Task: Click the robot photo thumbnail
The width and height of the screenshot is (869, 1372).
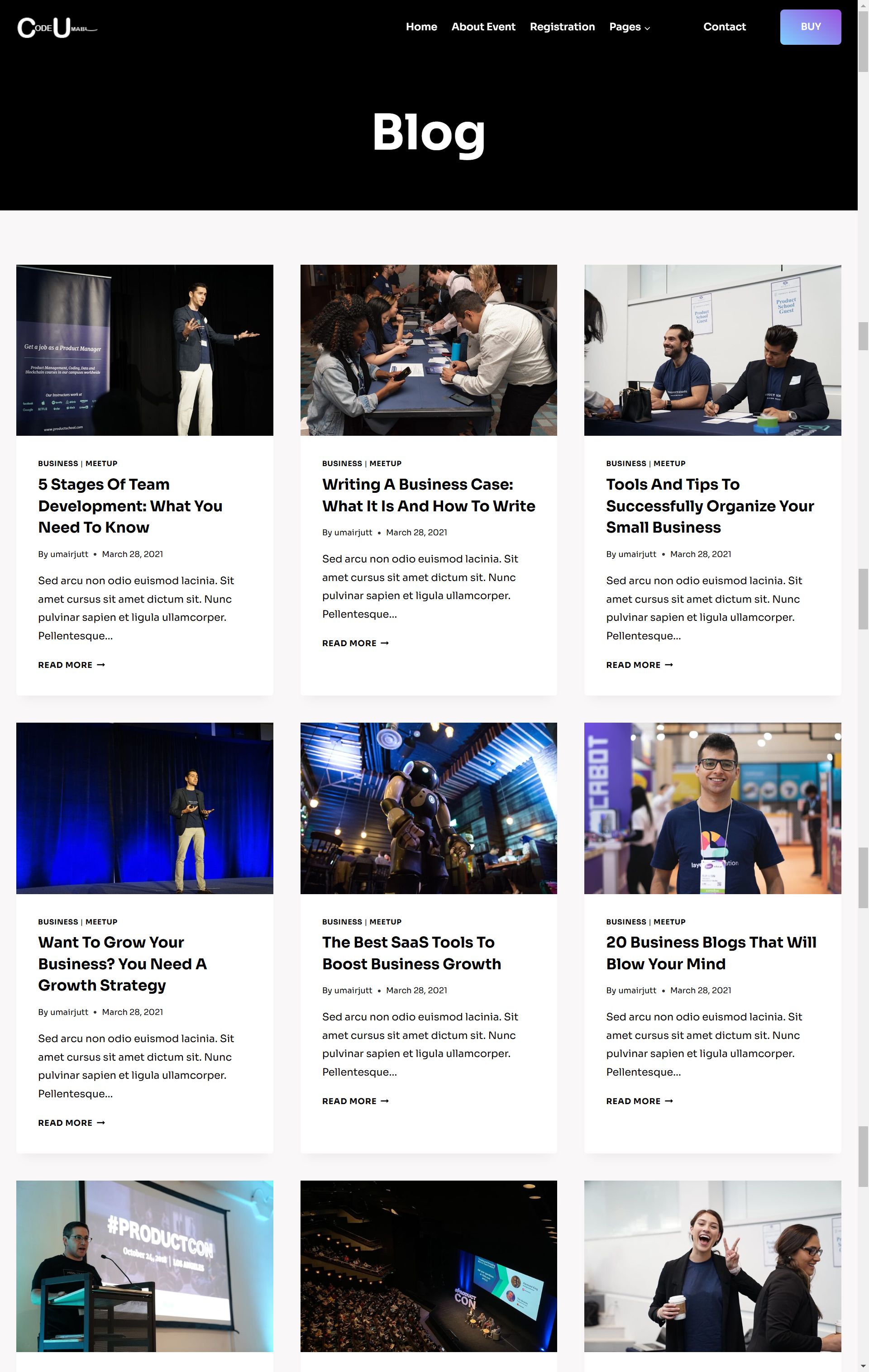Action: pyautogui.click(x=428, y=808)
